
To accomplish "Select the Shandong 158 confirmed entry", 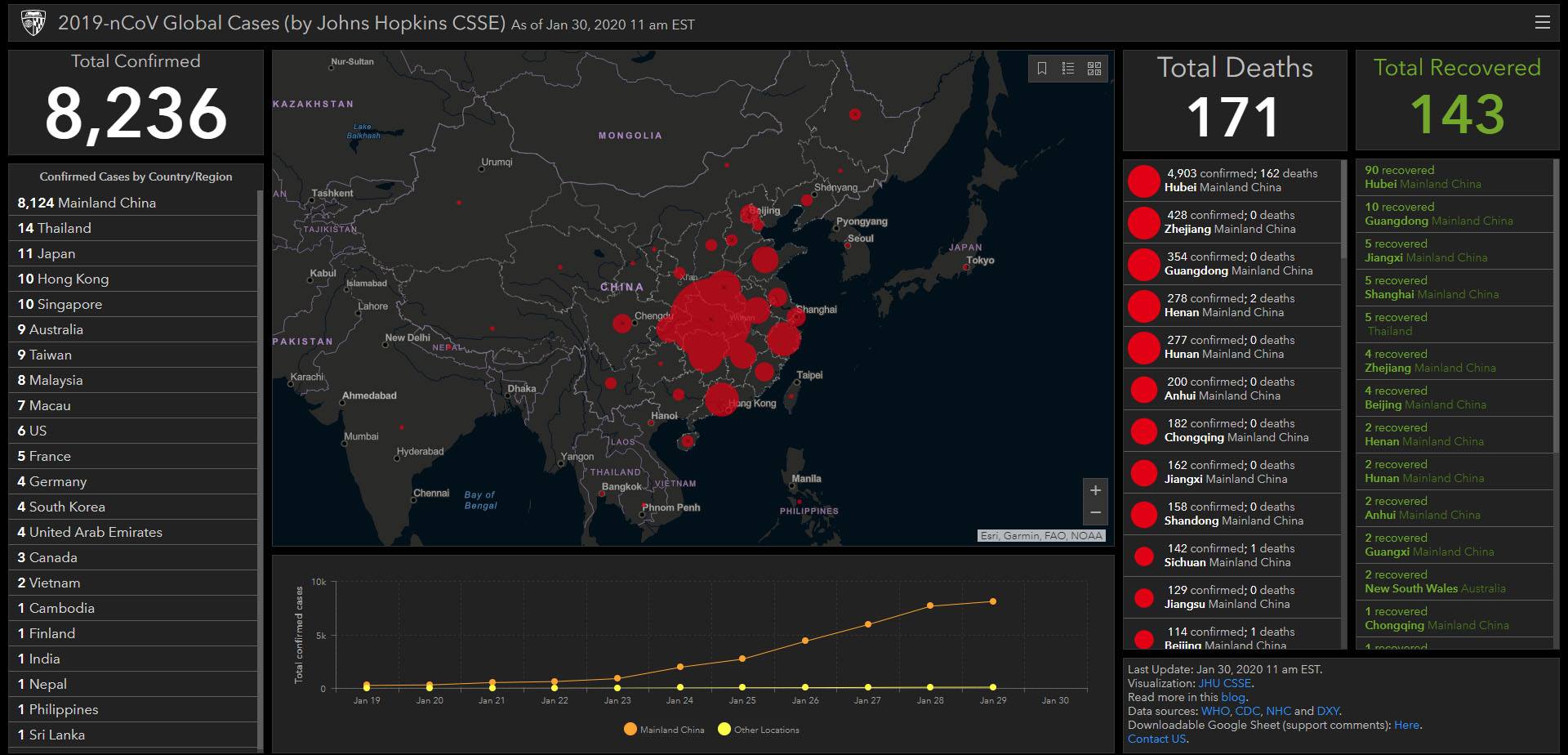I will coord(1232,514).
